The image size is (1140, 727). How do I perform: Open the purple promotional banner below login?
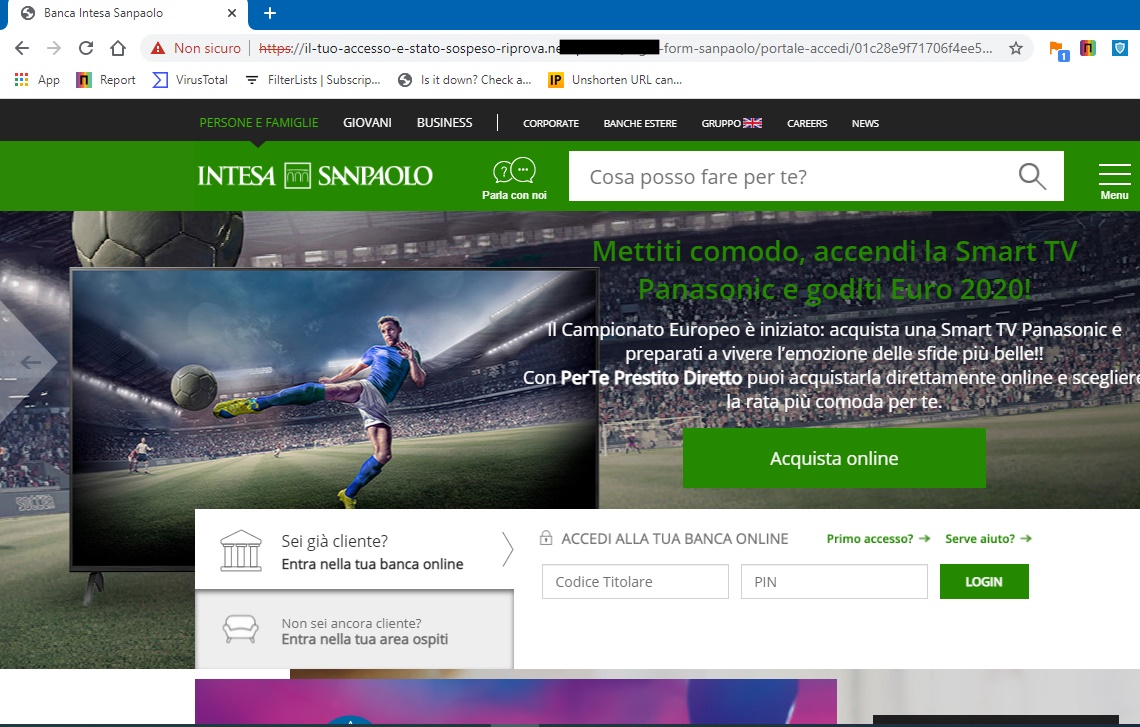pyautogui.click(x=515, y=701)
